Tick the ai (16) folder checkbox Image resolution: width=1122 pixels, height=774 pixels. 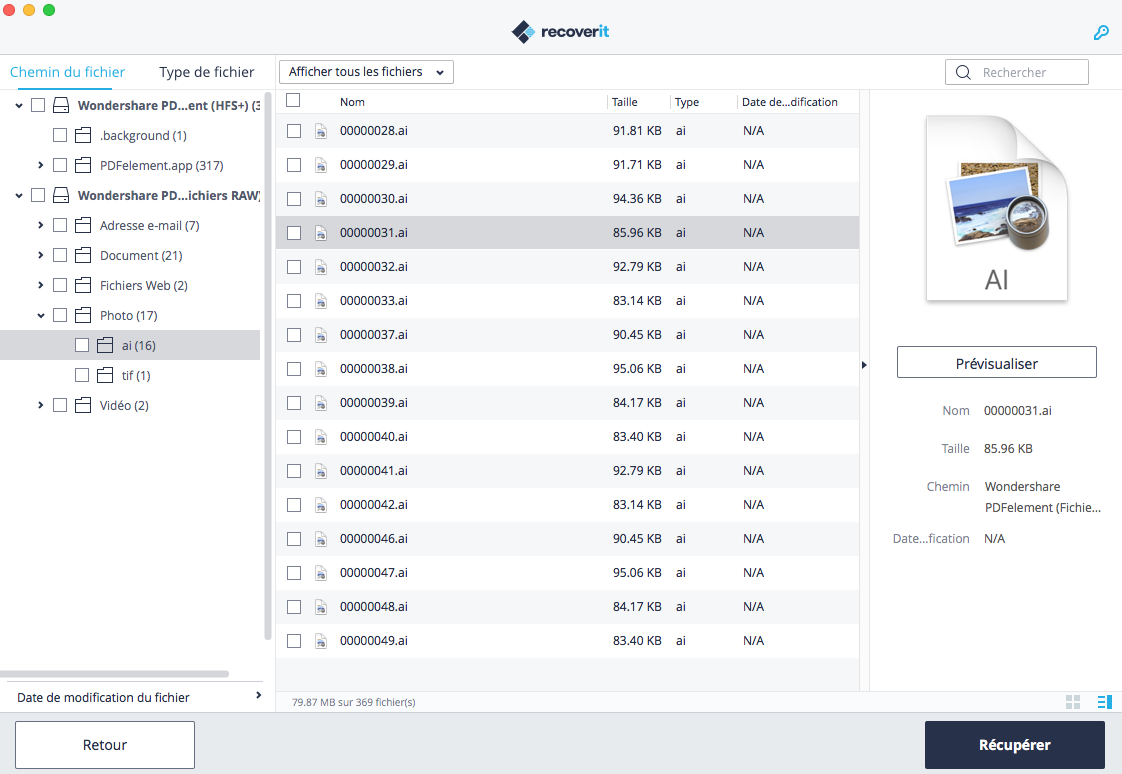click(82, 346)
